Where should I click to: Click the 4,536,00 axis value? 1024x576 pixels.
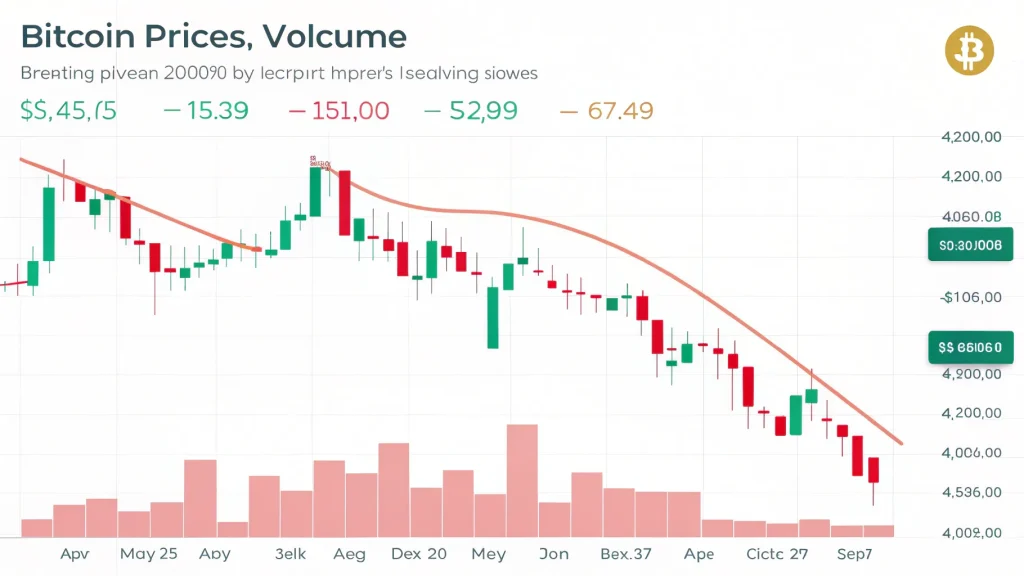tap(972, 492)
